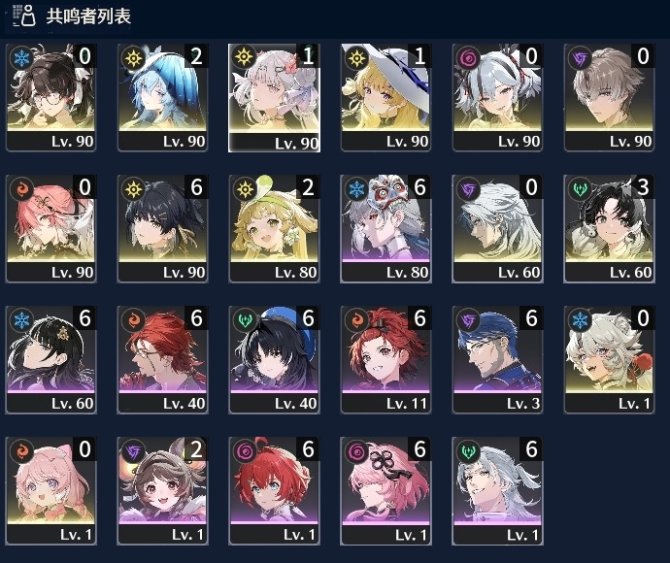The image size is (670, 563).
Task: Click the havoc element icon on silver-haired Lv. 90 card
Action: [468, 58]
